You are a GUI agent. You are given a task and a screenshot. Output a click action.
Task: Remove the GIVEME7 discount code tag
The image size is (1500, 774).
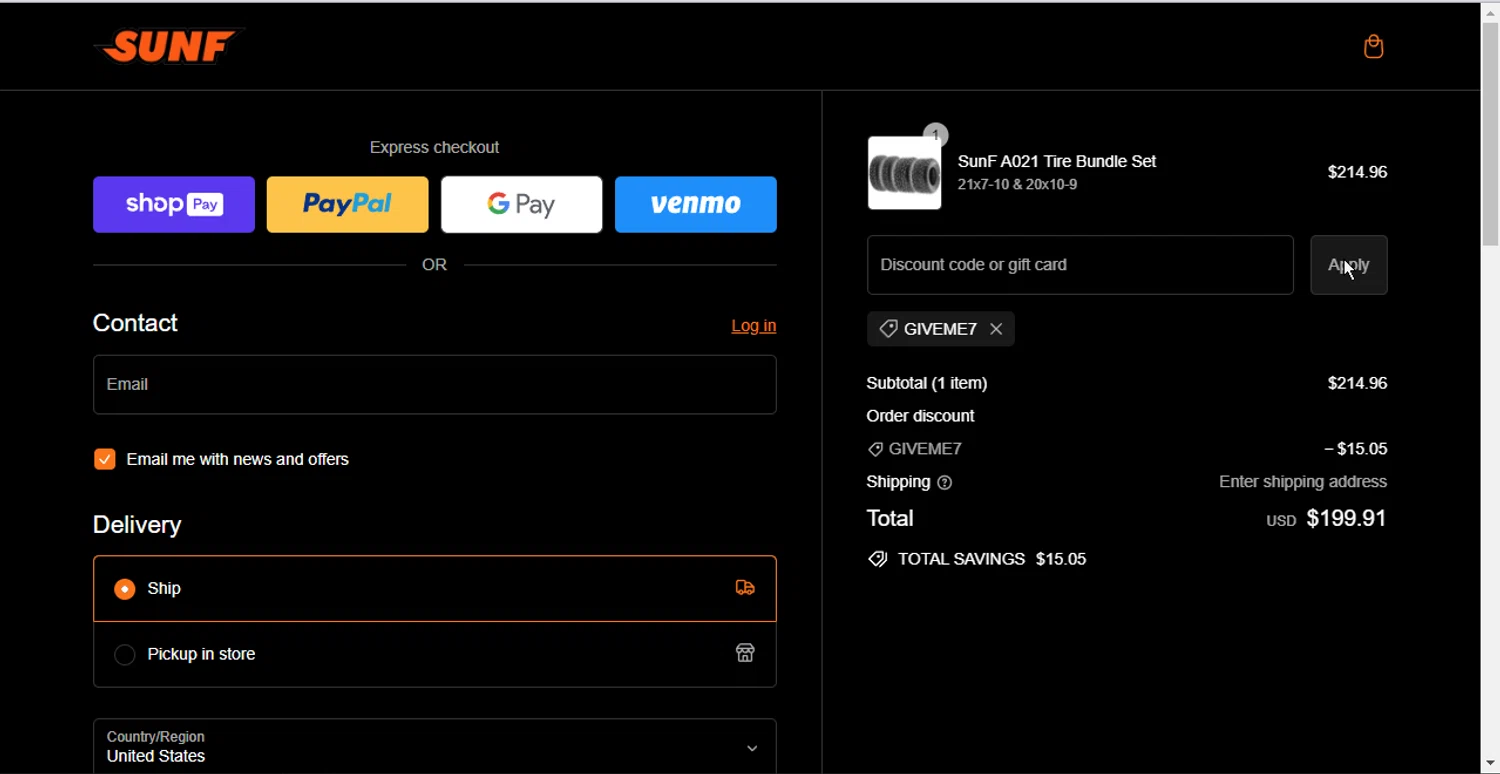point(996,329)
